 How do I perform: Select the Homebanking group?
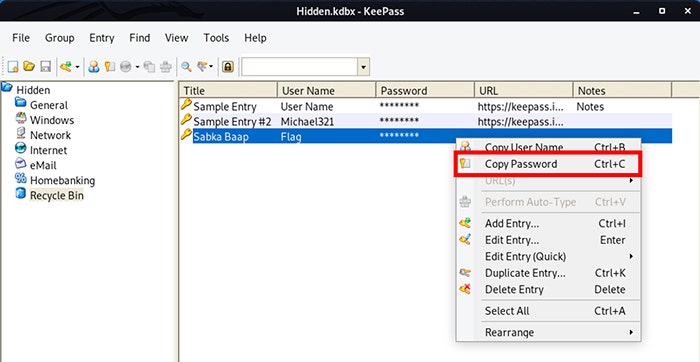(62, 181)
